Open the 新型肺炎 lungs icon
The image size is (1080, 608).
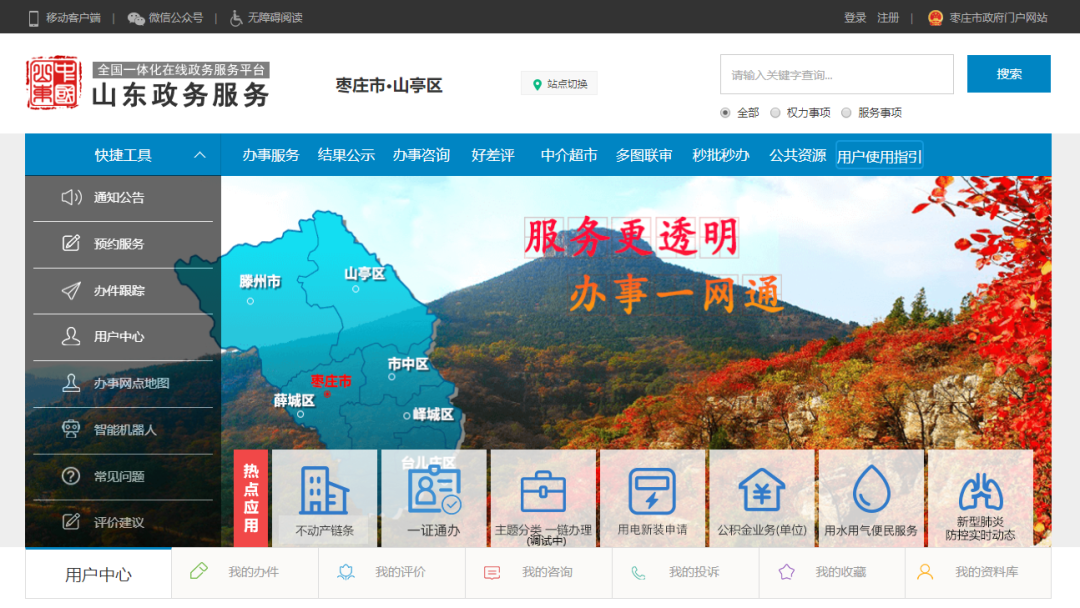coord(980,491)
